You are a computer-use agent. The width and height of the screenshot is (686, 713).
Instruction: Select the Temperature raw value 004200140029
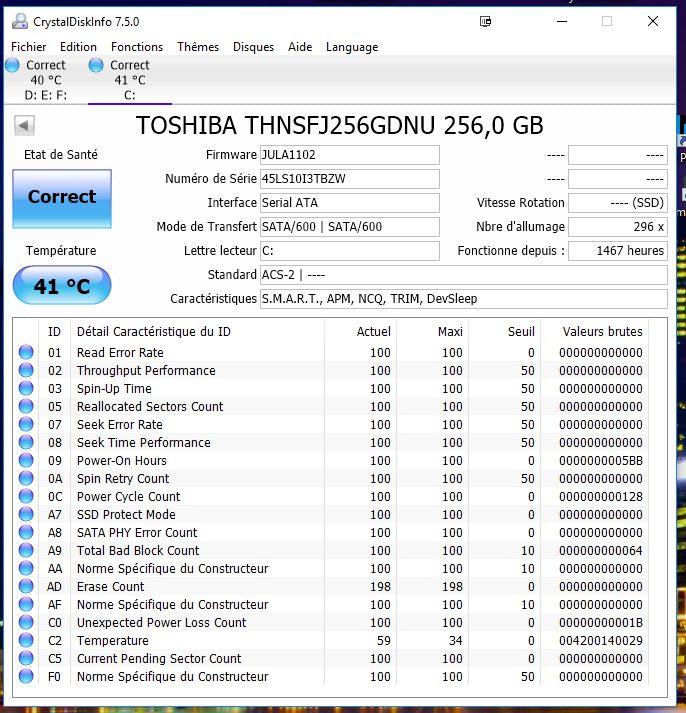click(601, 641)
